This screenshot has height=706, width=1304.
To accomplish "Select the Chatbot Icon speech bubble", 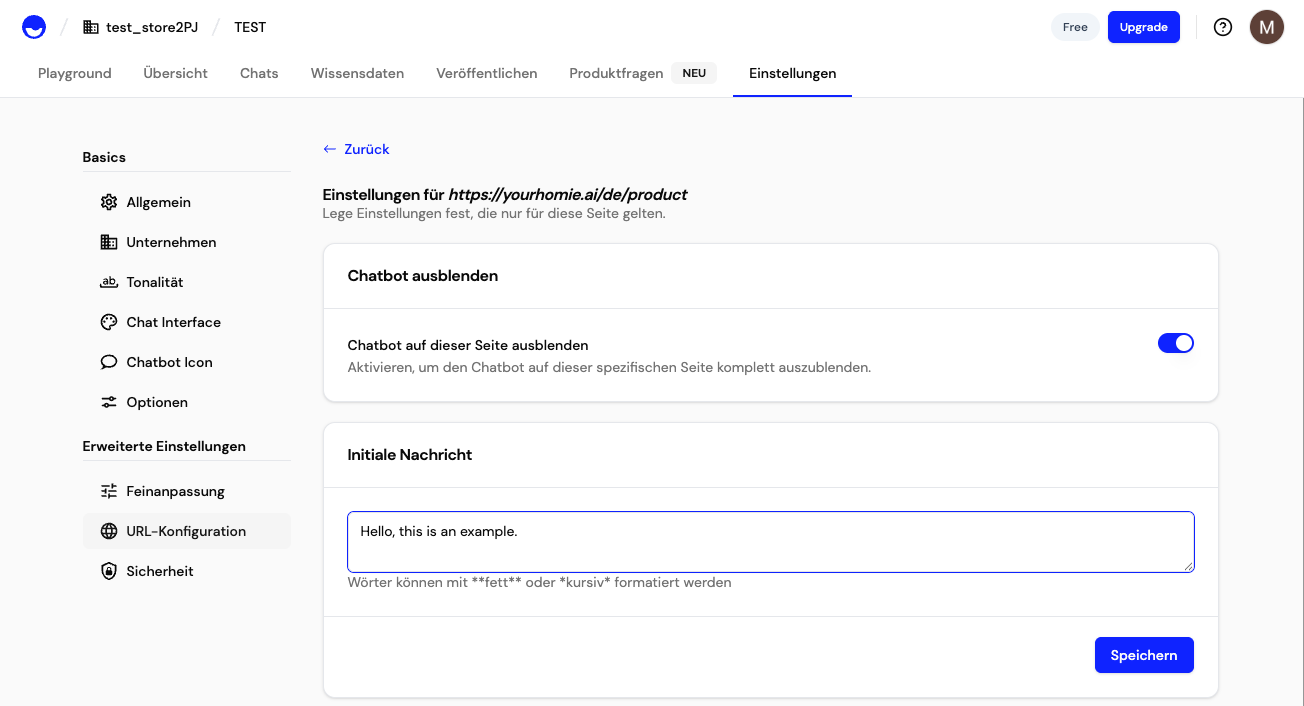I will pyautogui.click(x=109, y=361).
